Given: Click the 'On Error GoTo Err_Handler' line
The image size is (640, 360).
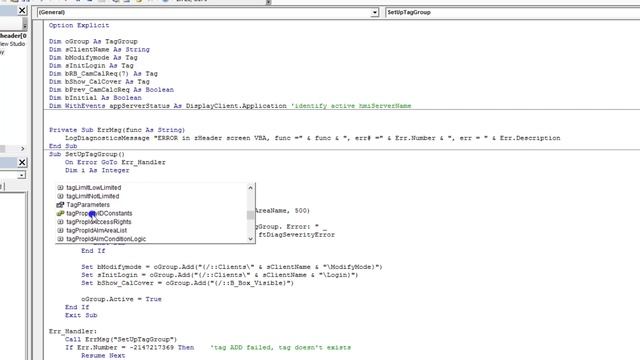Looking at the screenshot, I should point(115,162).
